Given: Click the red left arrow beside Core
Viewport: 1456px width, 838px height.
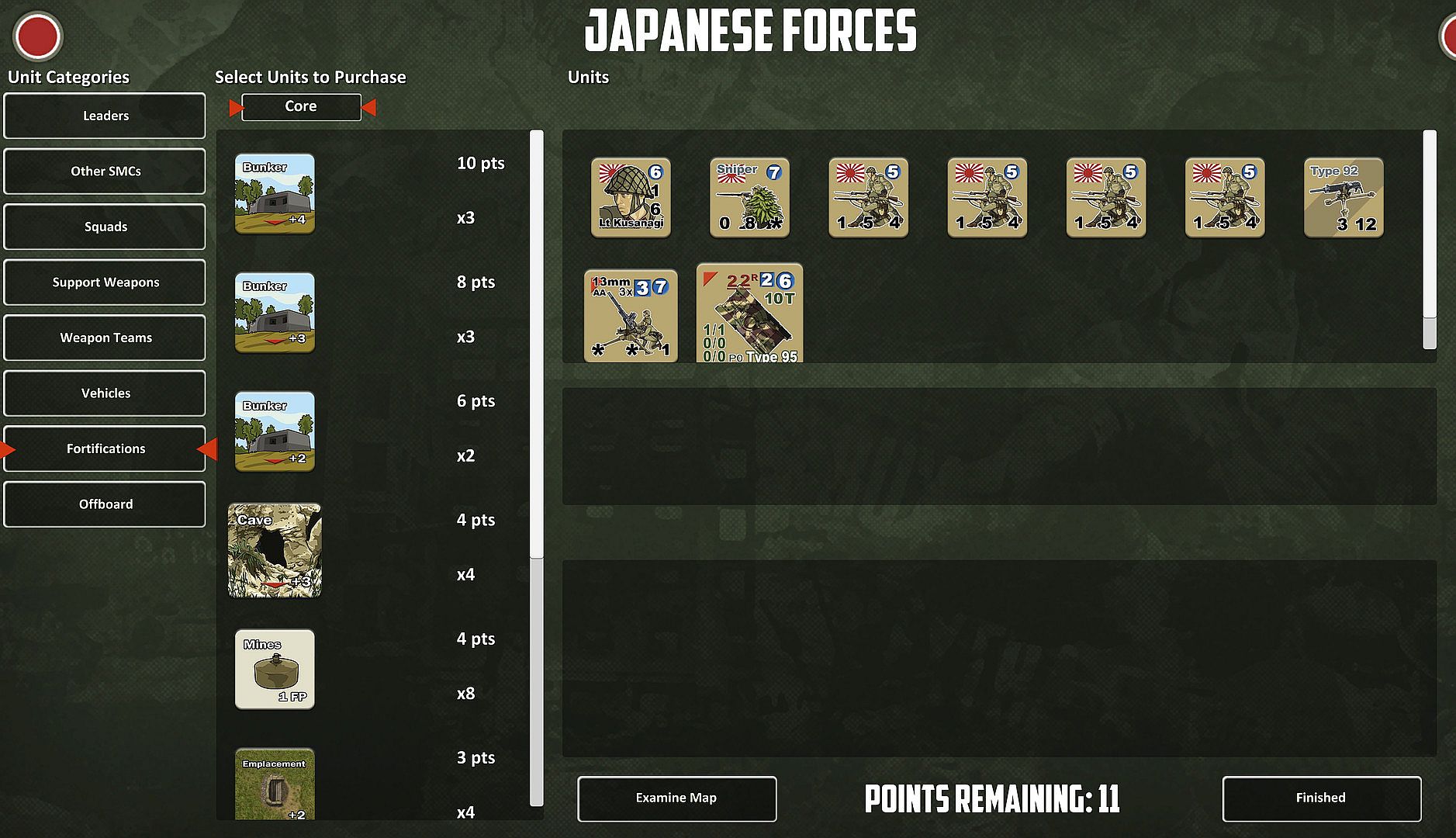Looking at the screenshot, I should [236, 108].
